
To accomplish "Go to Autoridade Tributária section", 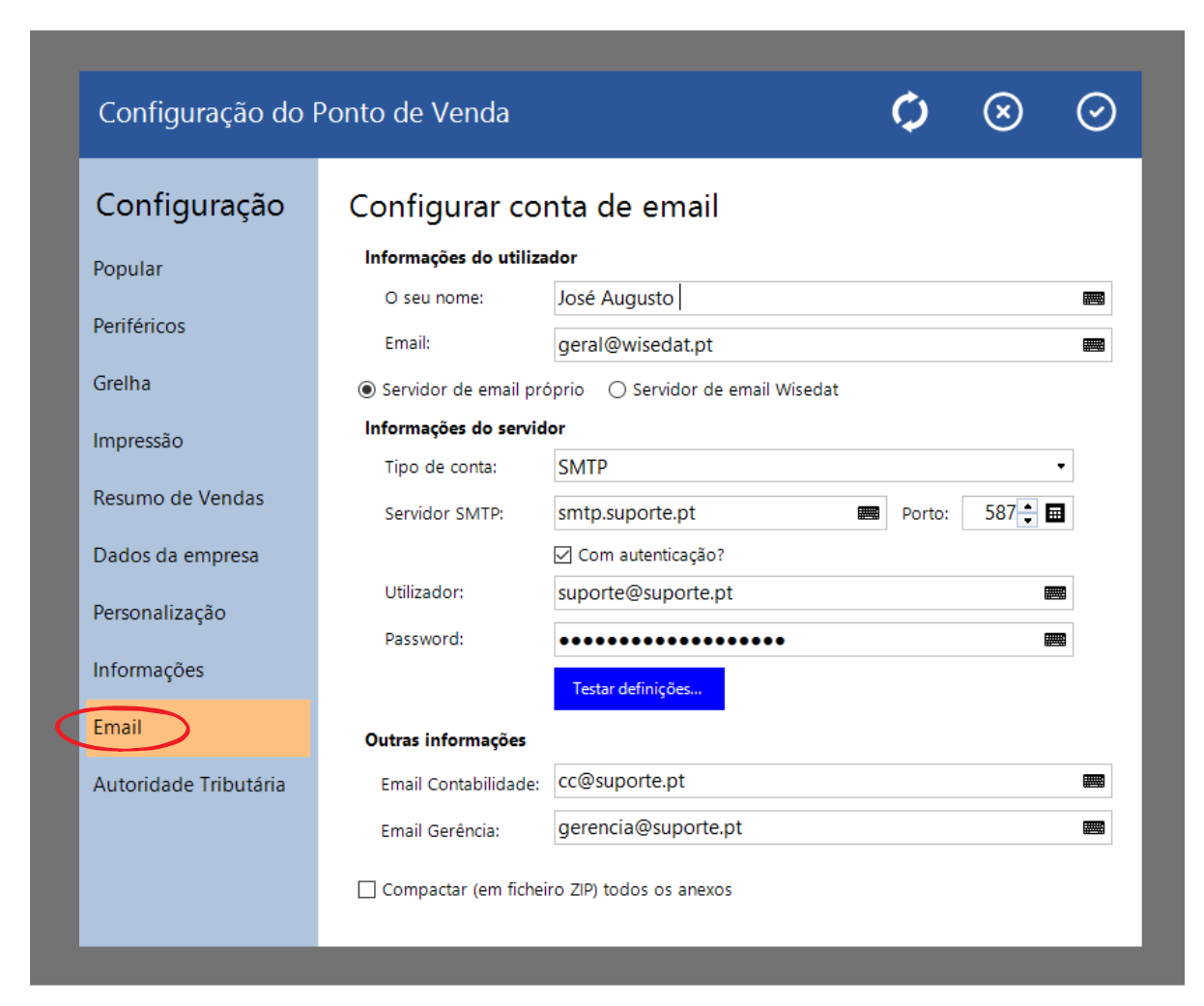I will click(188, 785).
